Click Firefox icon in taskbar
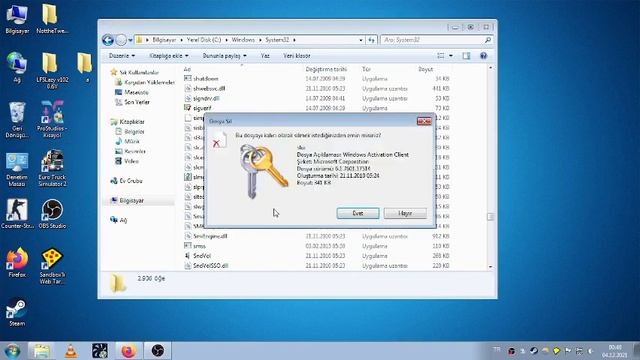This screenshot has height=360, width=640. 129,351
